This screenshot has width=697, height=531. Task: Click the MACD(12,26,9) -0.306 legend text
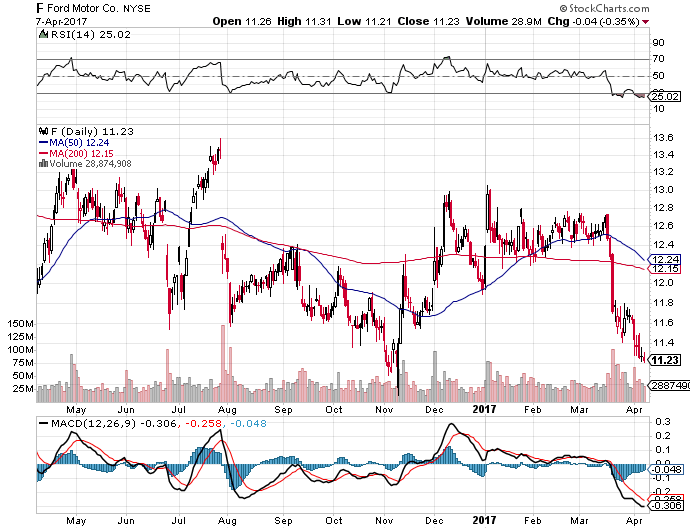114,423
